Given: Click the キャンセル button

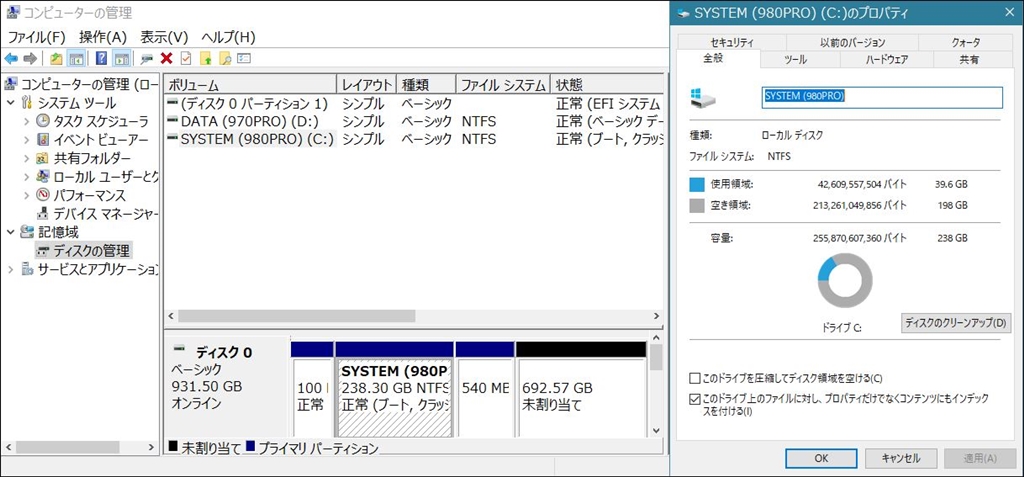Looking at the screenshot, I should click(901, 458).
